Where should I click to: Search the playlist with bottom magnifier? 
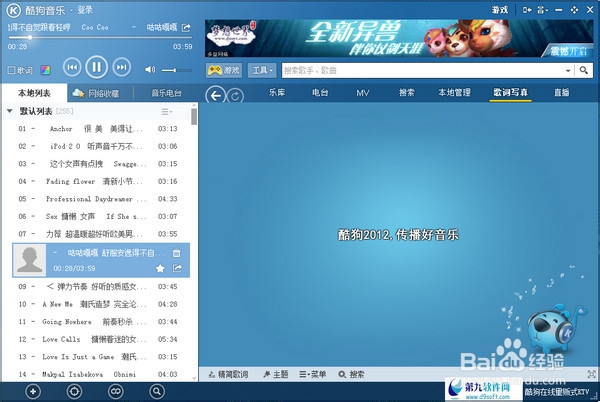[157, 392]
